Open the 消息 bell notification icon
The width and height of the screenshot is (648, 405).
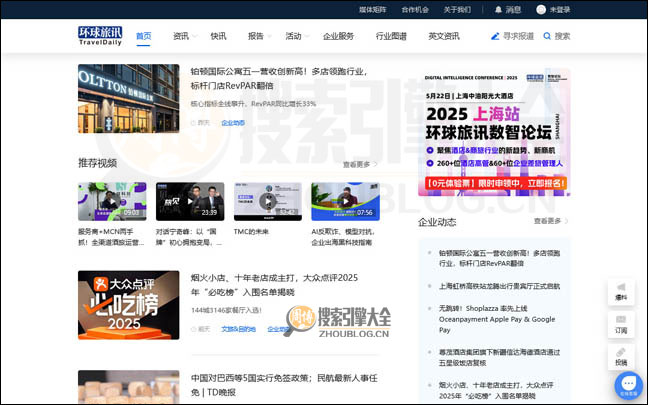tap(498, 10)
